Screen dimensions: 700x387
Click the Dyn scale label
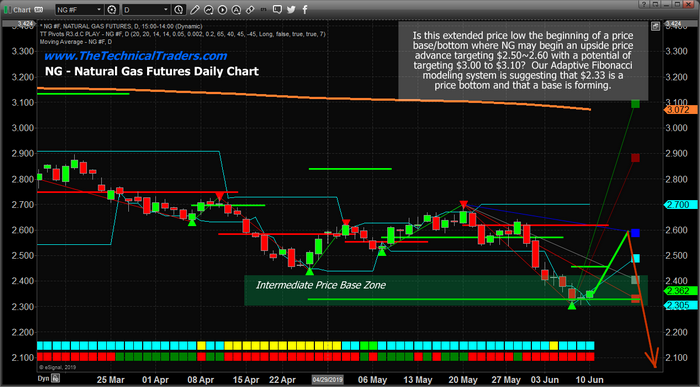coord(43,379)
